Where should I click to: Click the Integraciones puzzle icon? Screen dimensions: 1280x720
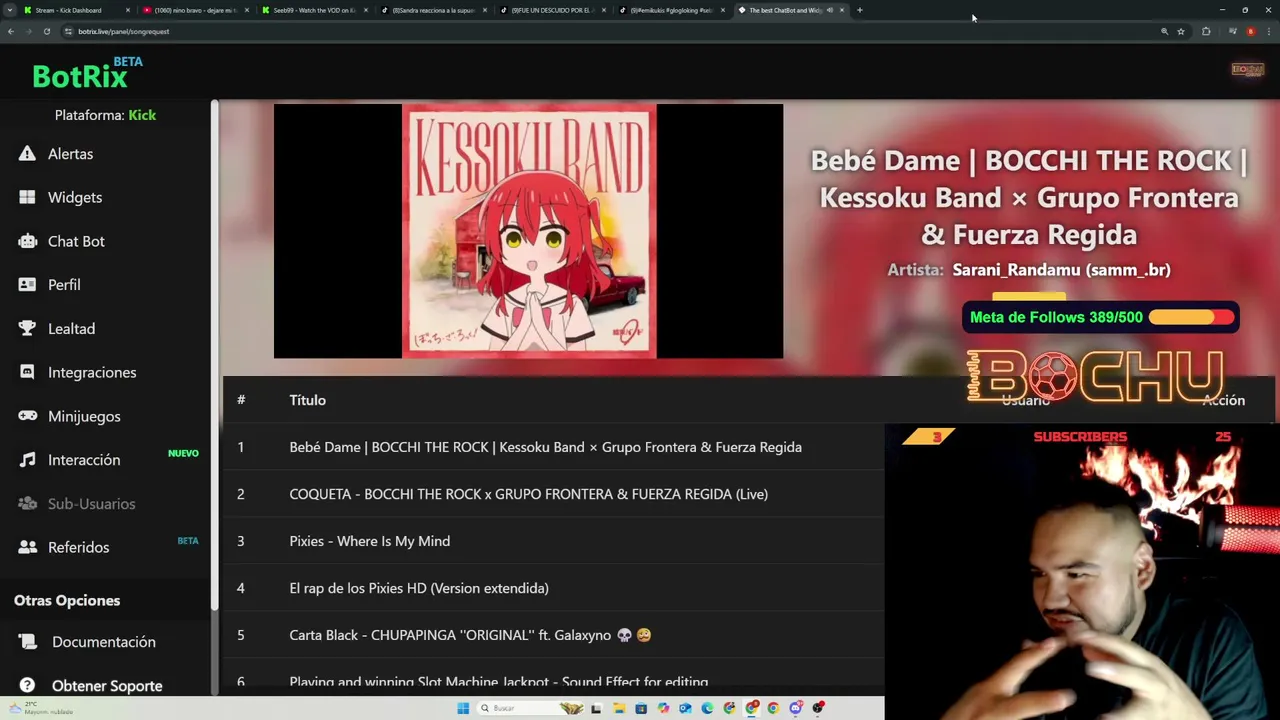[x=27, y=372]
